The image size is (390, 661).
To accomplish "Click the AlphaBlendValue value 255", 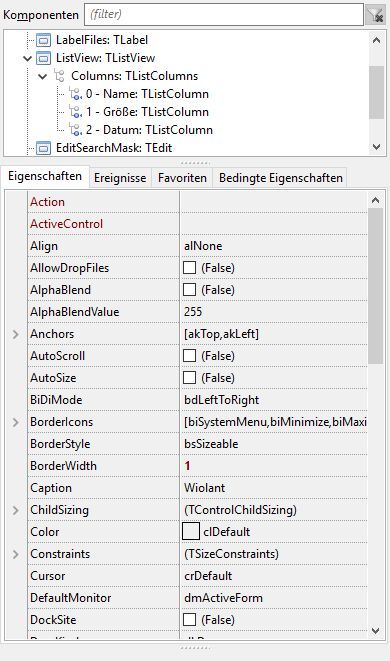I will pos(193,312).
